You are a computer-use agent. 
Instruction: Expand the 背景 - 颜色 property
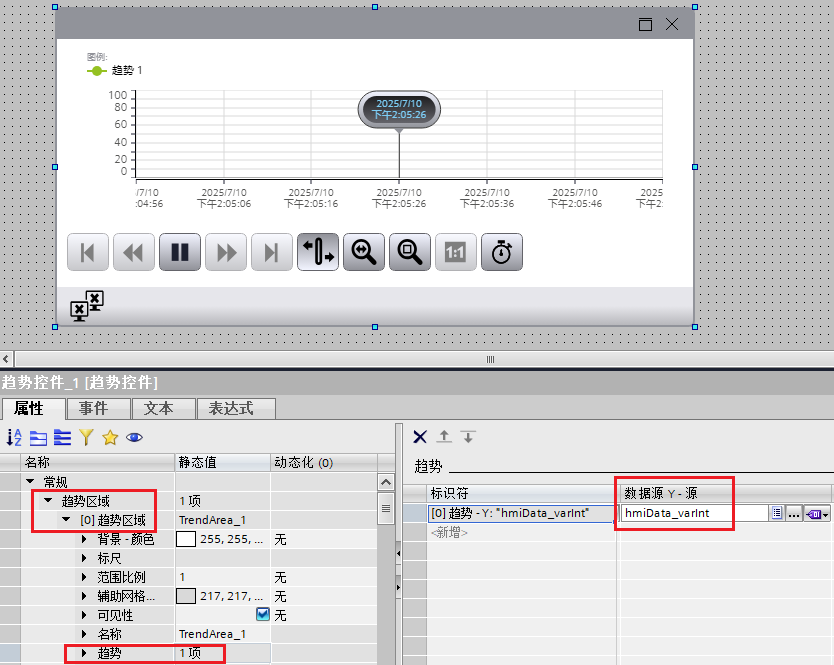click(84, 539)
